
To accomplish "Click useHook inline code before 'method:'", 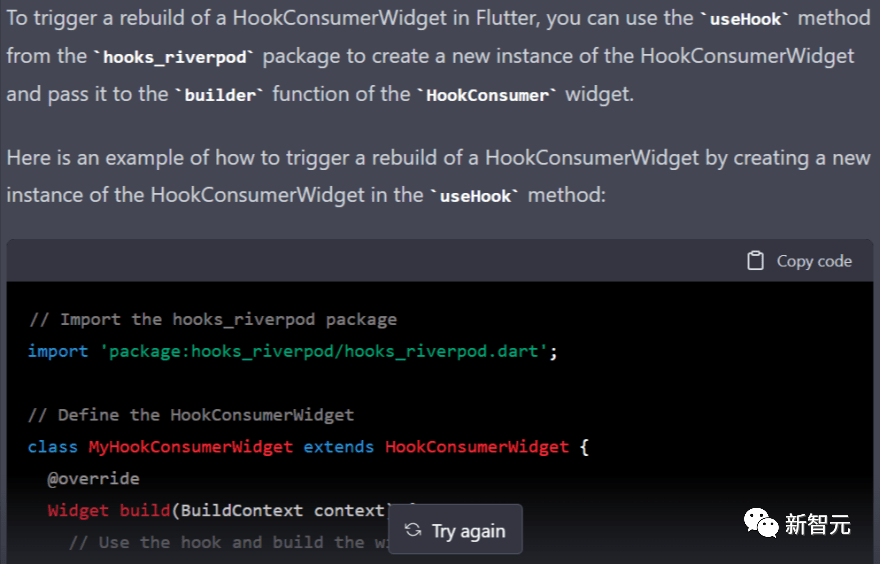I will [475, 196].
